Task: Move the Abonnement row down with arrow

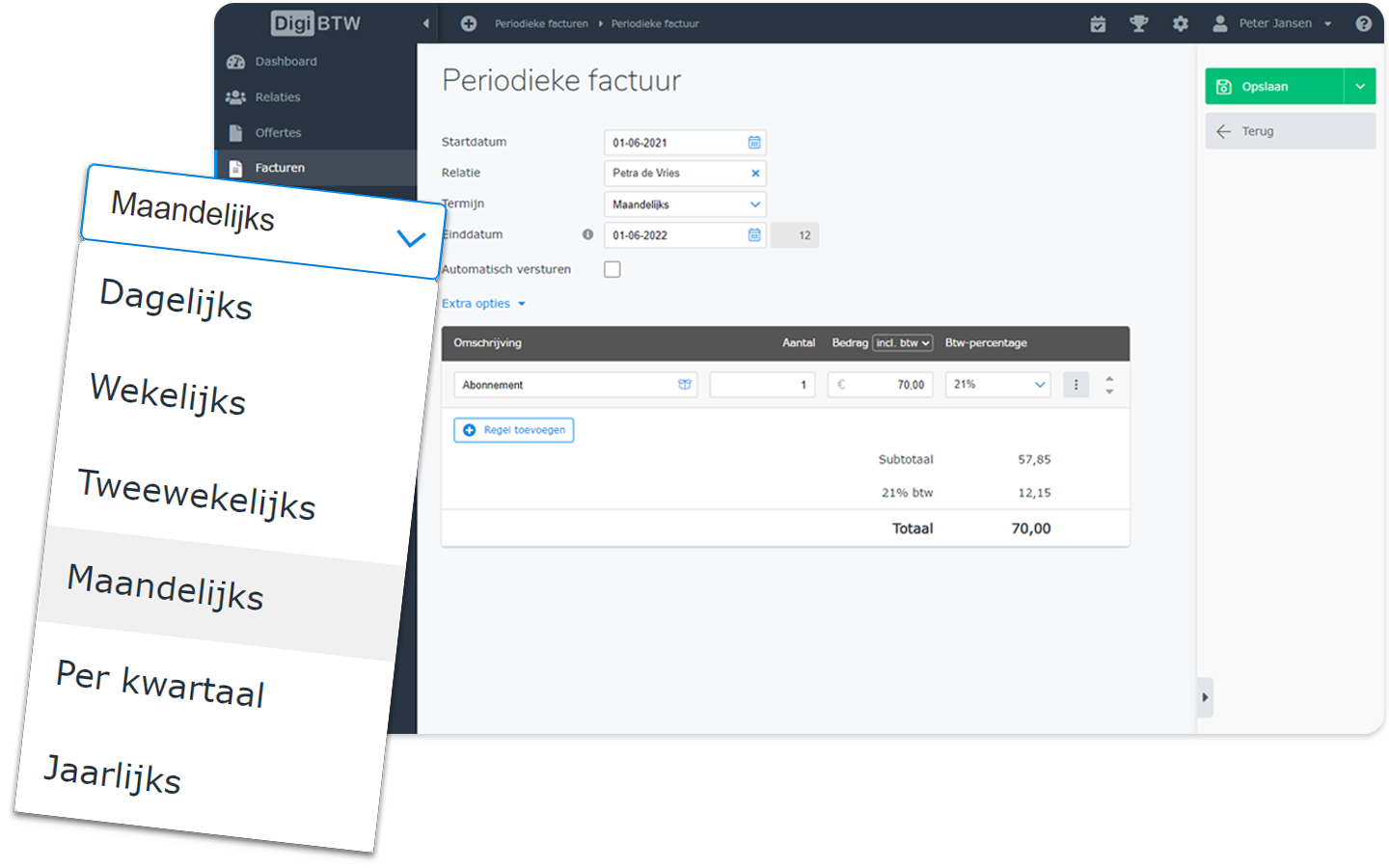Action: [1109, 392]
